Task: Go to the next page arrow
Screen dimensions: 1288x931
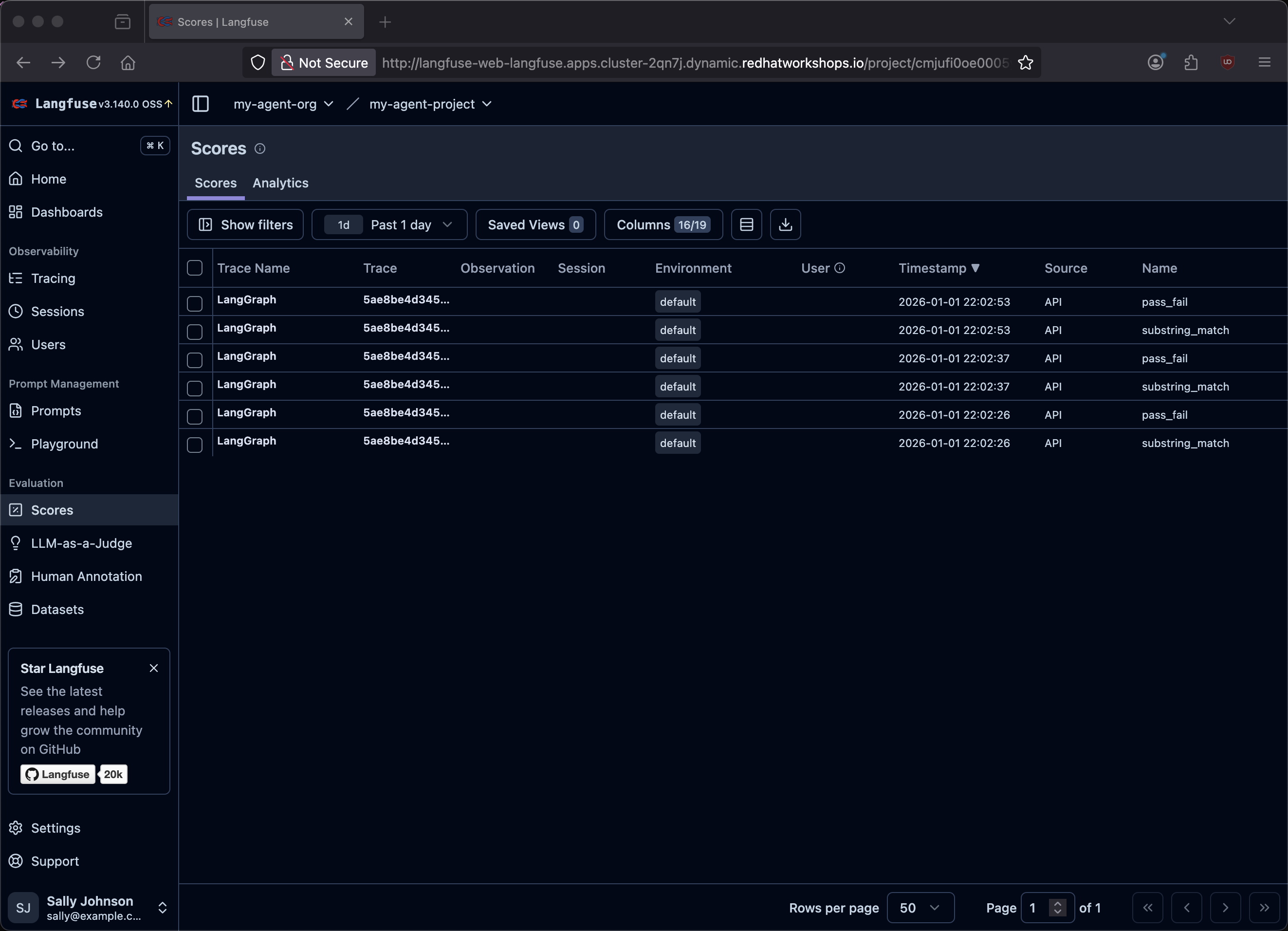Action: tap(1225, 908)
